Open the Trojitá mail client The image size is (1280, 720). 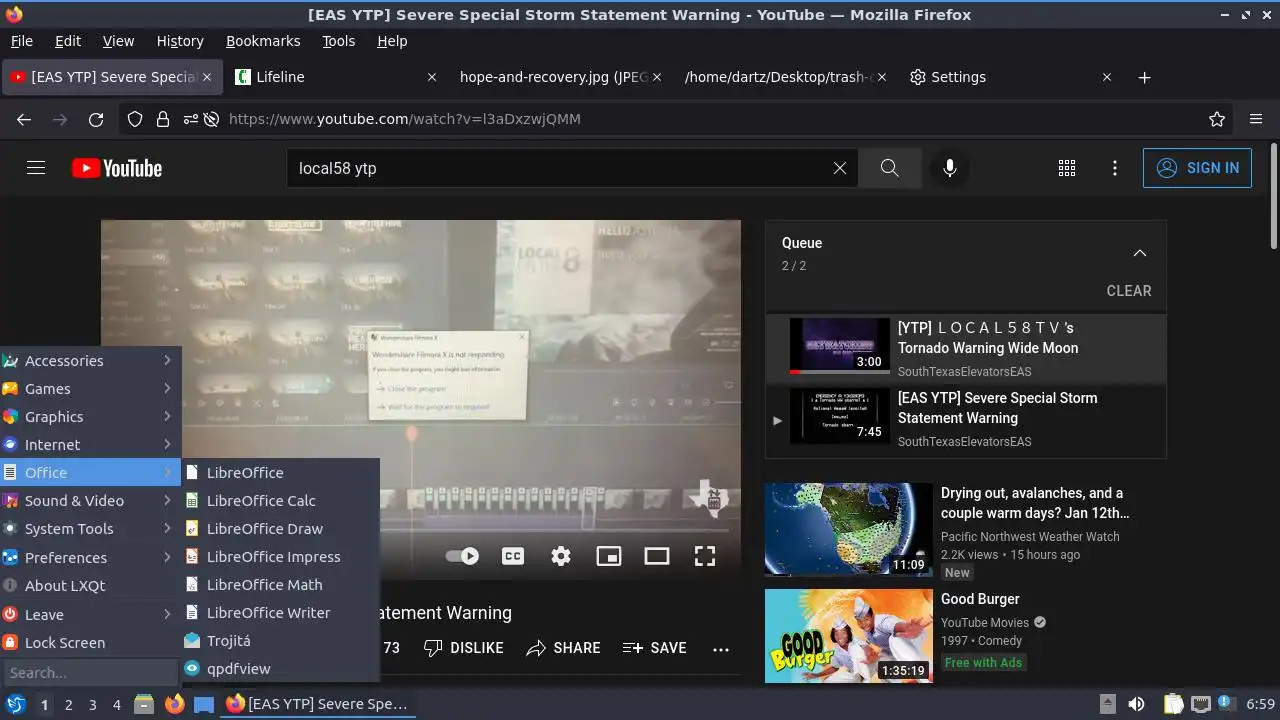tap(280, 640)
